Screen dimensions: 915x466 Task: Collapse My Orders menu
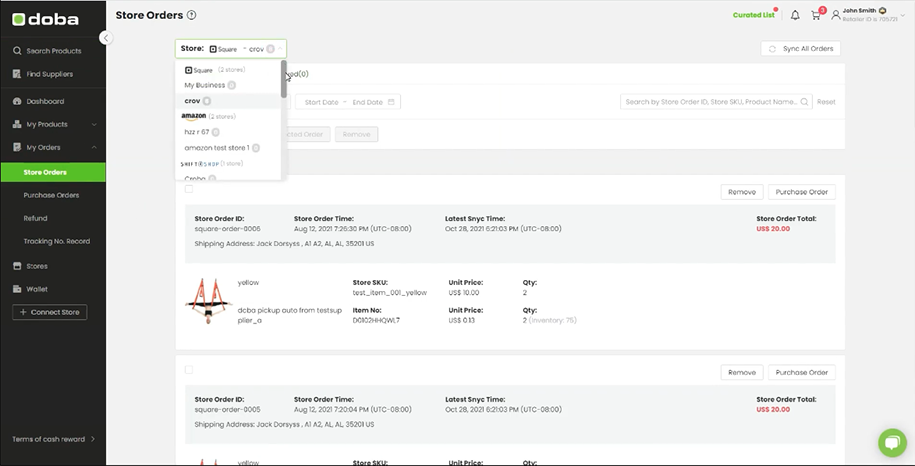point(53,148)
